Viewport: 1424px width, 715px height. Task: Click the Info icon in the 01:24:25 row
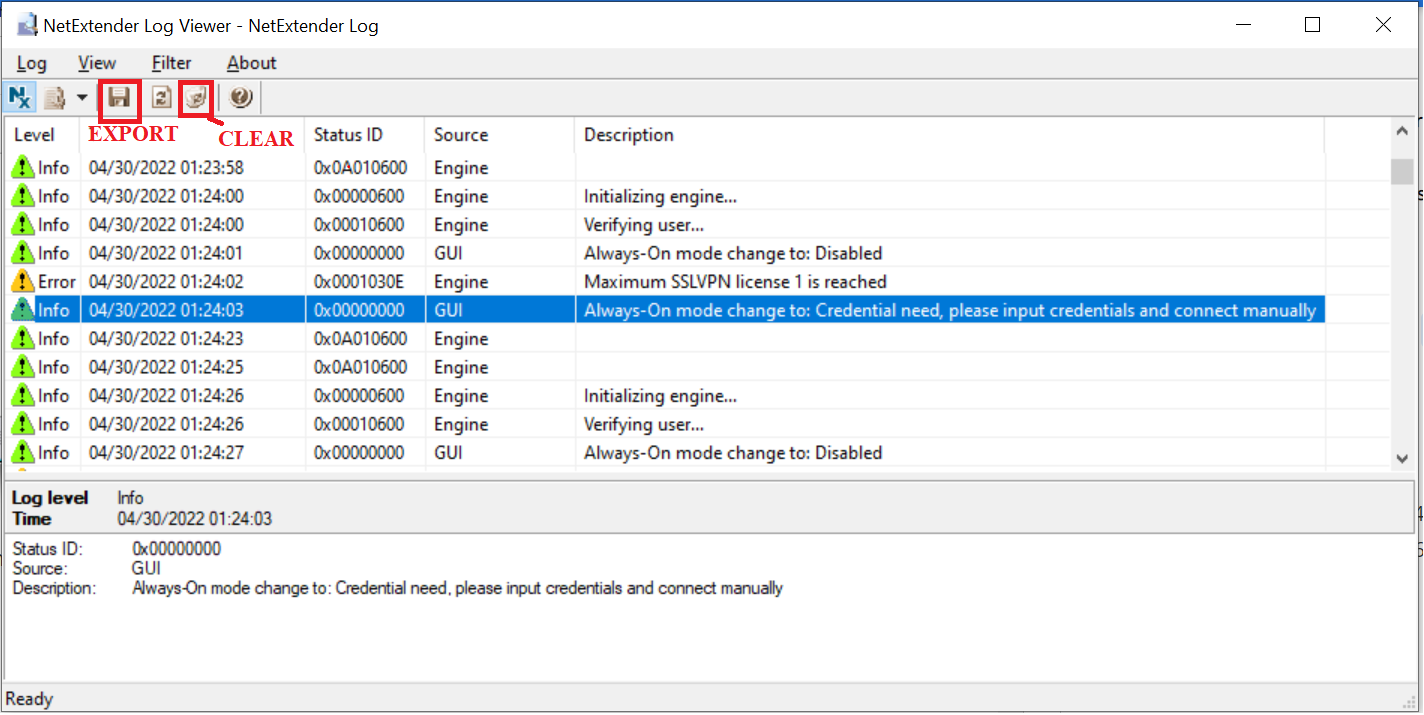(23, 367)
